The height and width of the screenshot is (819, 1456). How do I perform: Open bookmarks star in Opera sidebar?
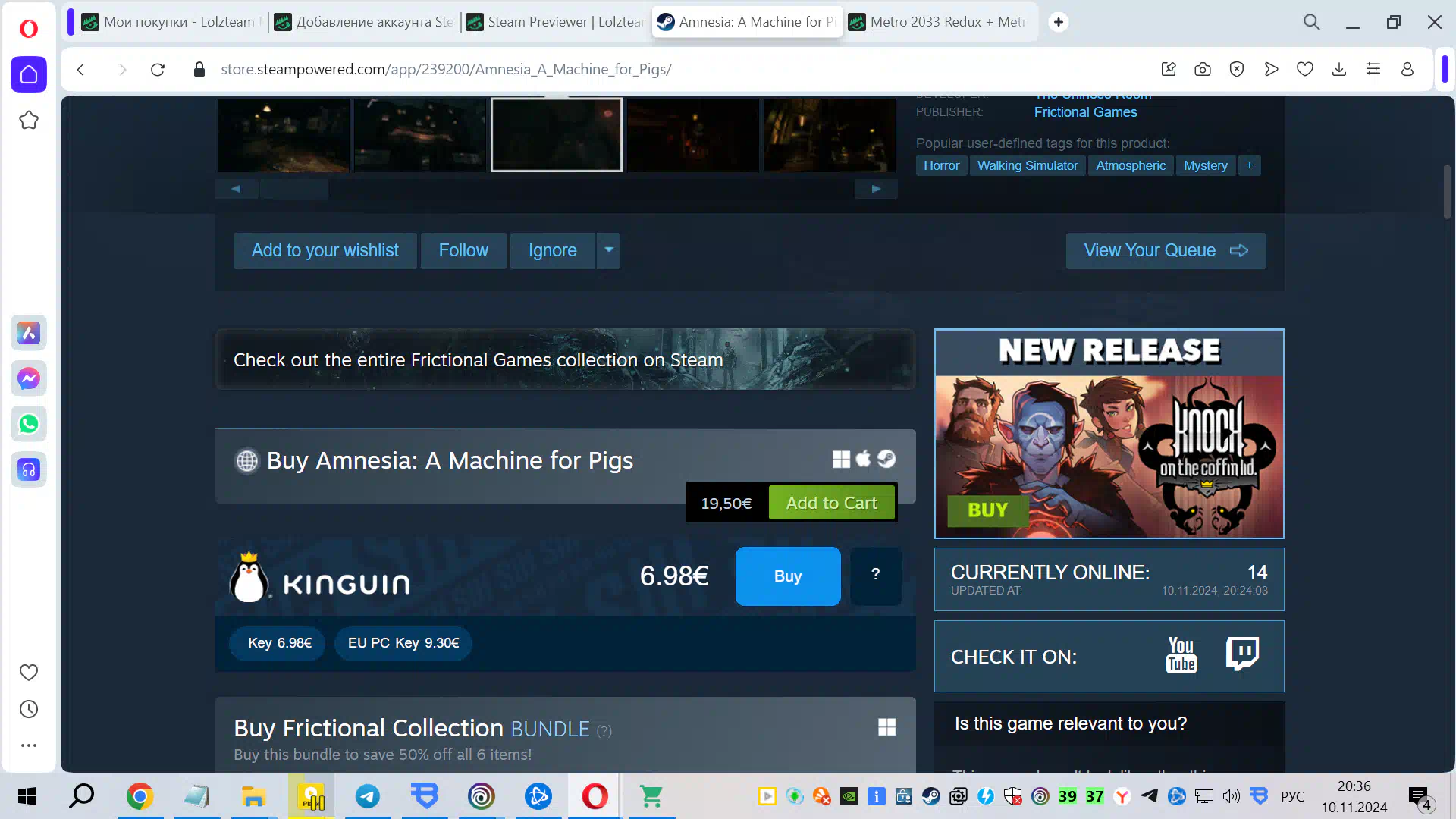pyautogui.click(x=29, y=120)
